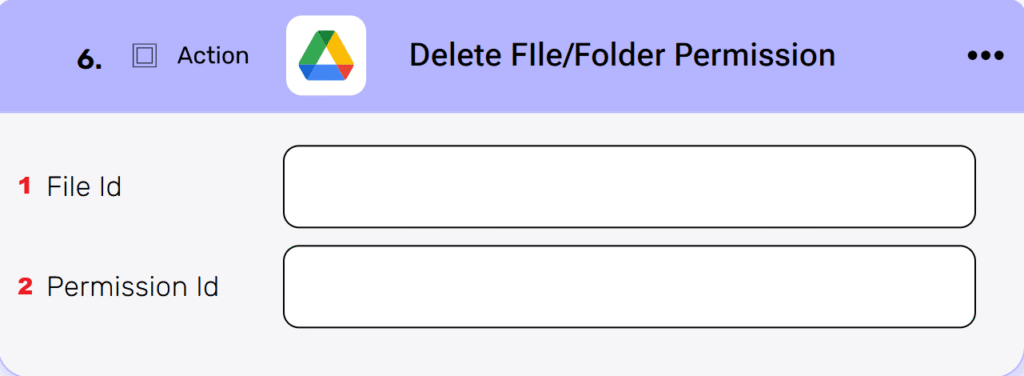Click the gray panel below the Permission Id field

click(512, 349)
